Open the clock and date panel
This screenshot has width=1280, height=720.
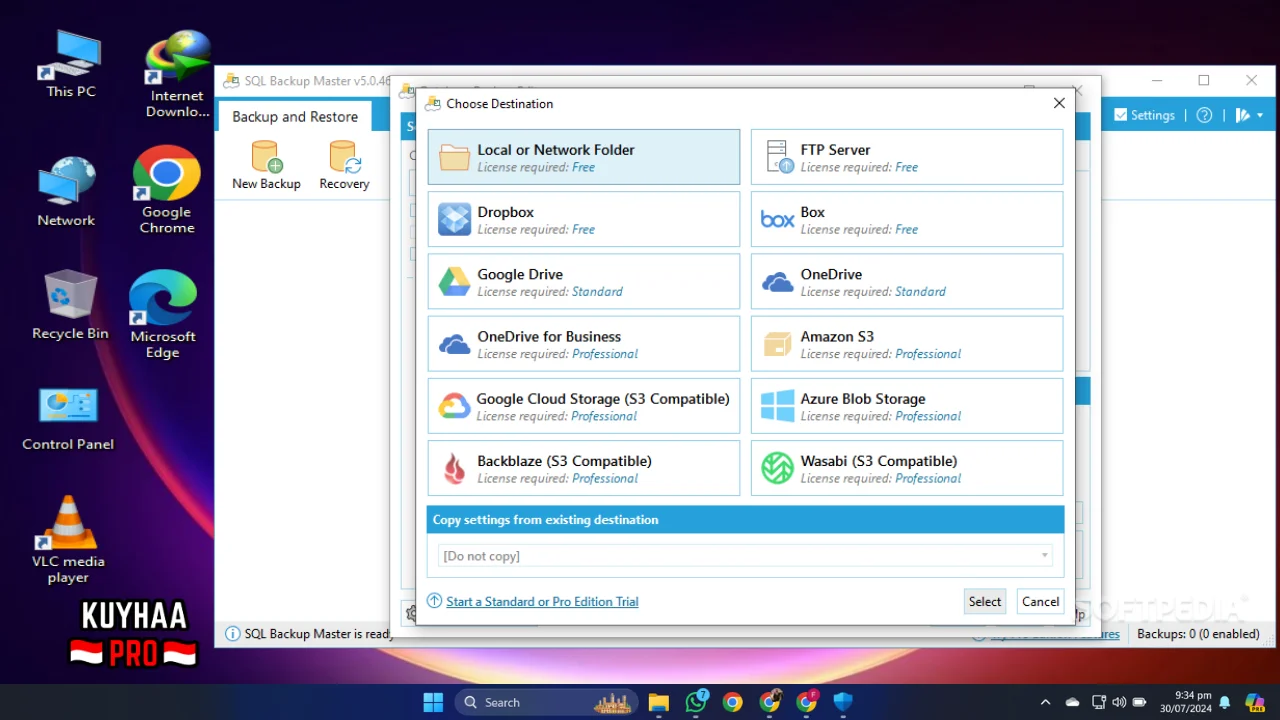pos(1185,702)
